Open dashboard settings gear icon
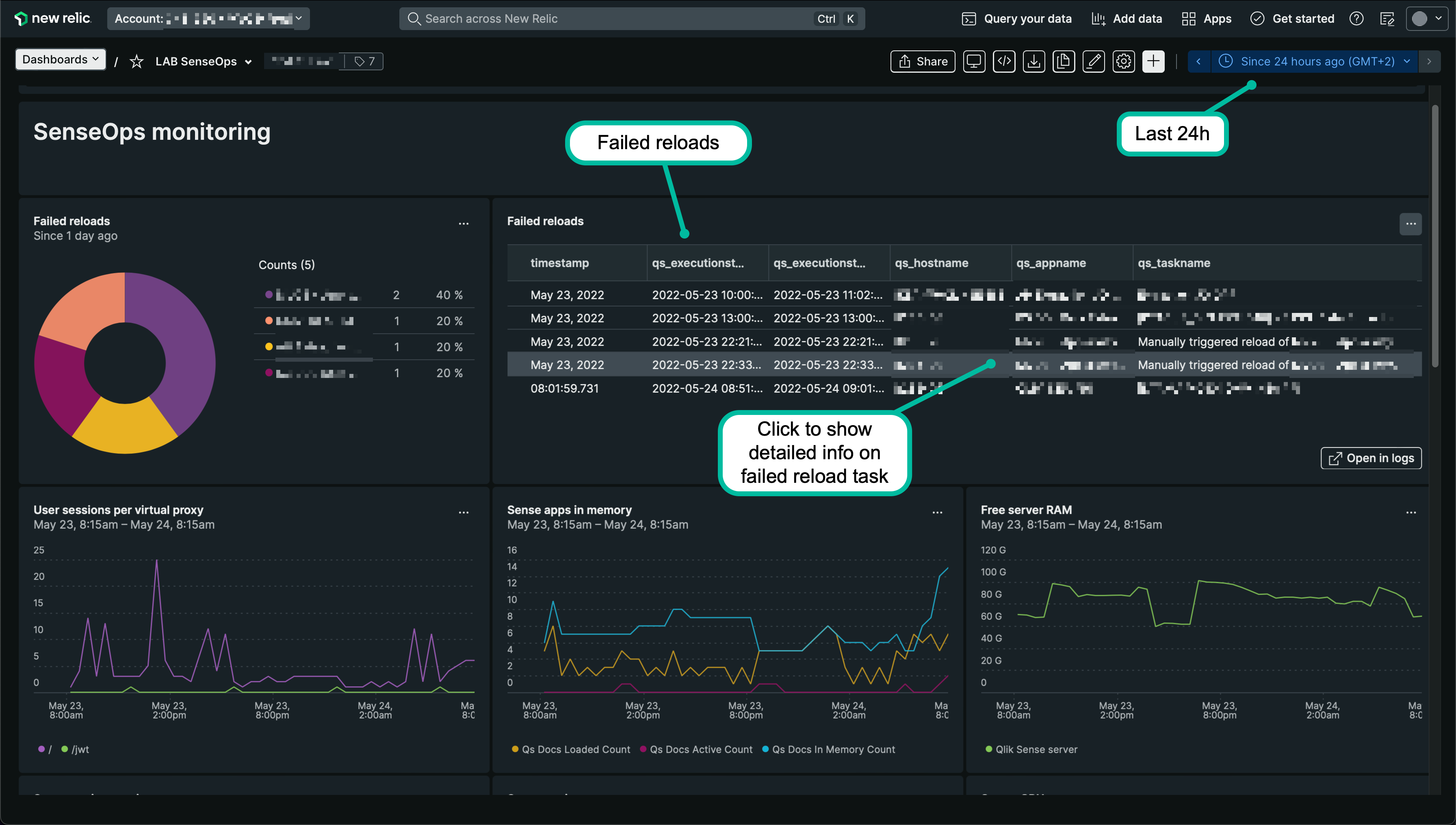1456x825 pixels. tap(1124, 61)
